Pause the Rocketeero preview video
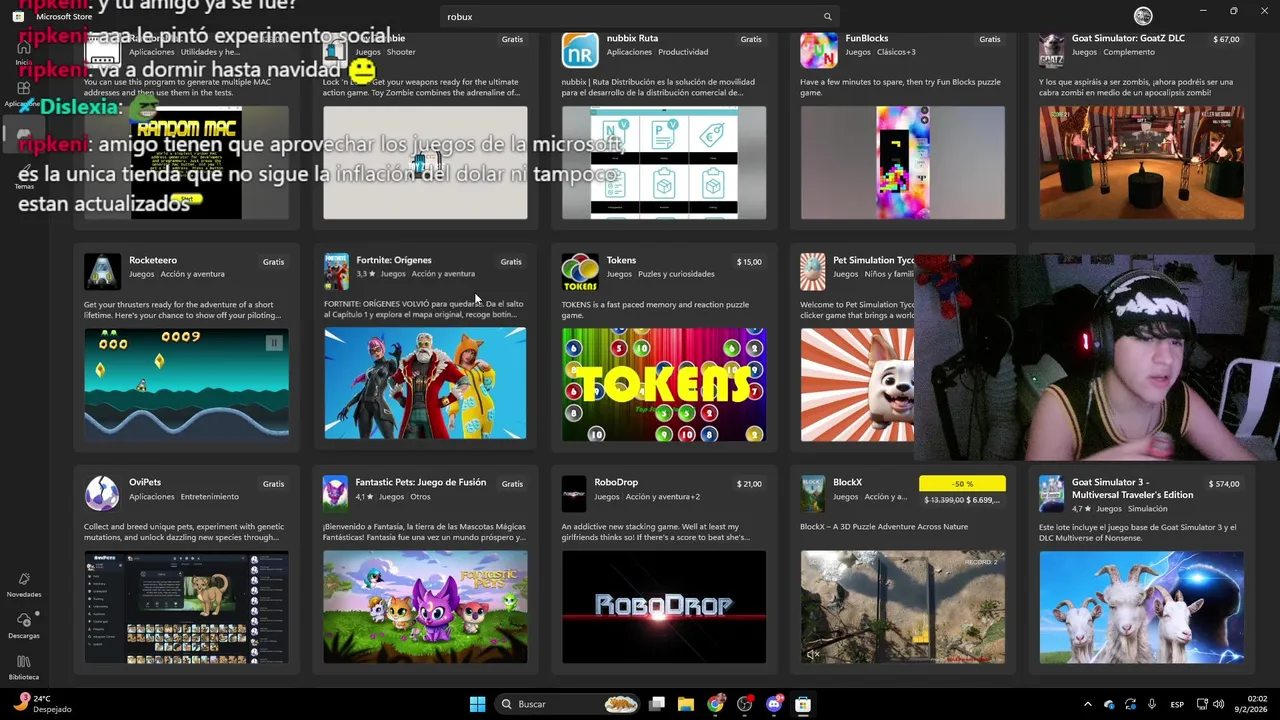 click(274, 343)
